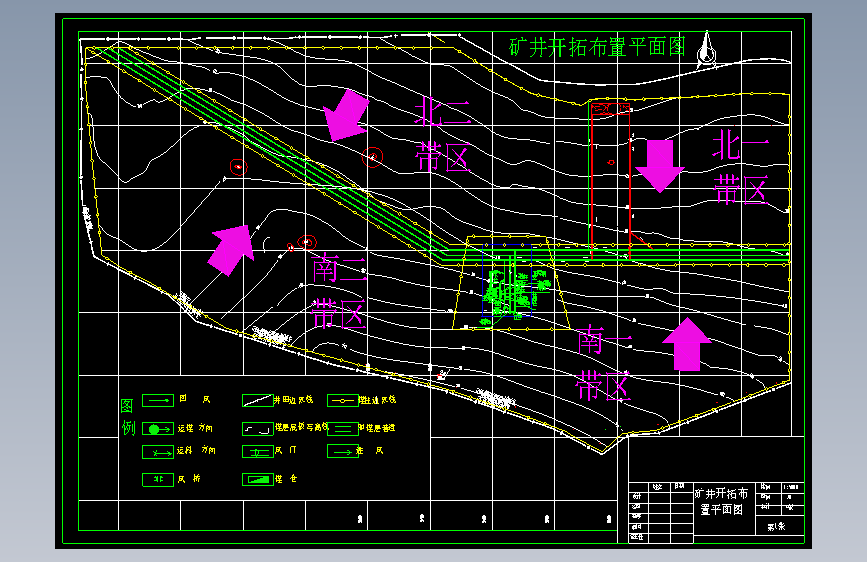
Task: Click the 回风 legend text
Action: 195,399
